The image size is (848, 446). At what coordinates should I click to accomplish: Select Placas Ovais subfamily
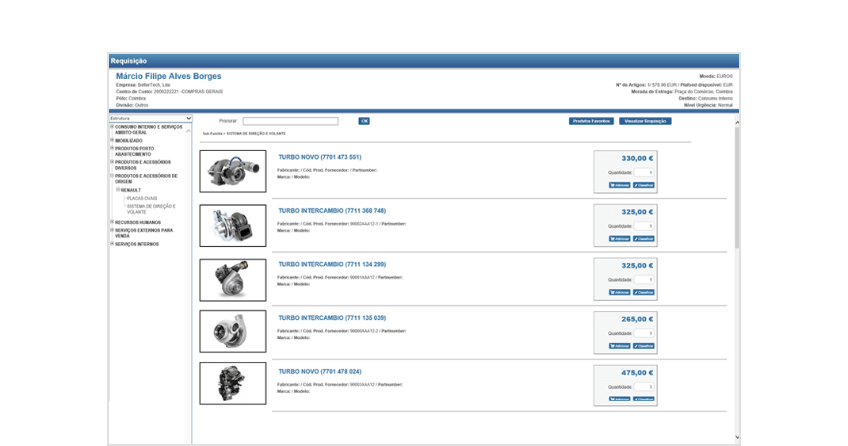(x=142, y=198)
